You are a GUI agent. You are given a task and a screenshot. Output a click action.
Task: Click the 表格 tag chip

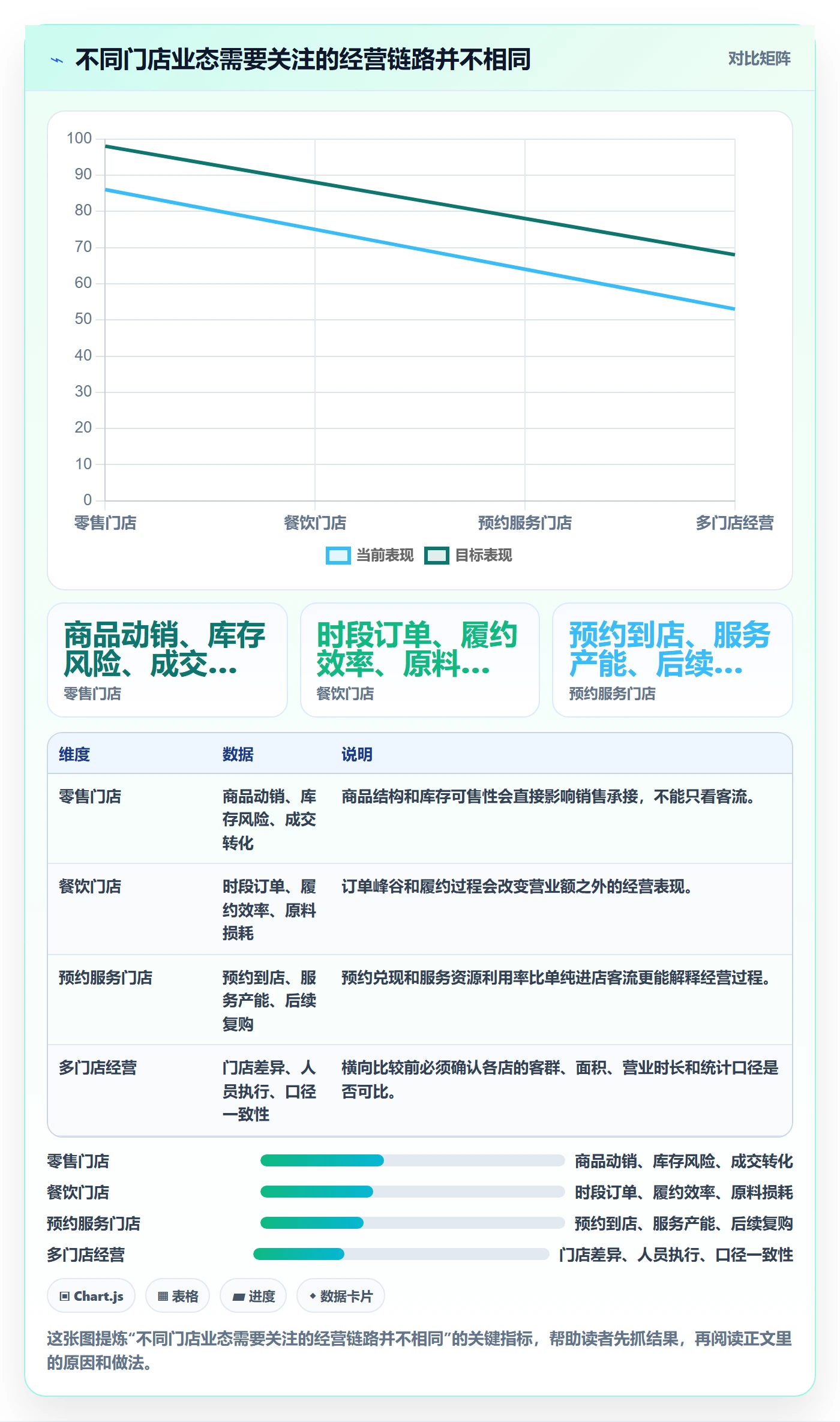pos(178,1296)
